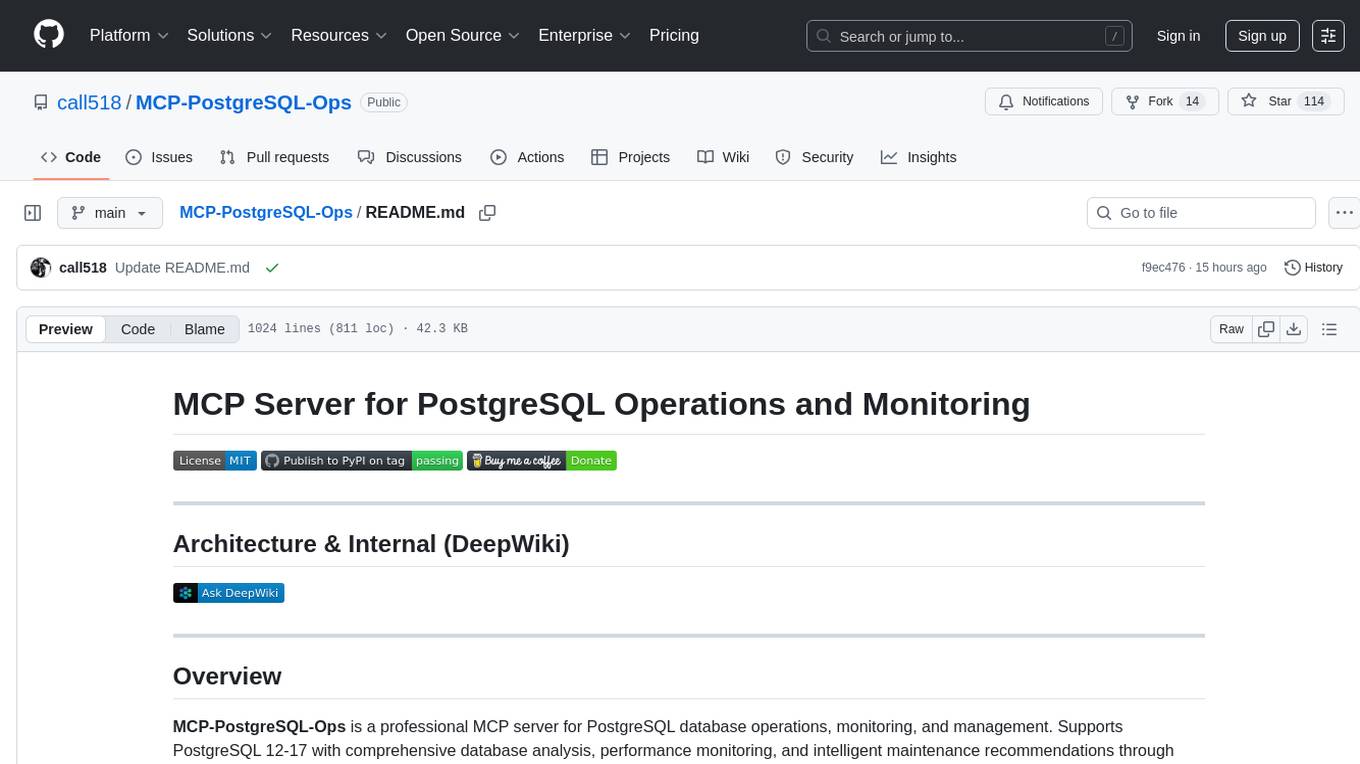Screen dimensions: 1360x764
Task: Focus the Go to file field
Action: tap(1201, 213)
